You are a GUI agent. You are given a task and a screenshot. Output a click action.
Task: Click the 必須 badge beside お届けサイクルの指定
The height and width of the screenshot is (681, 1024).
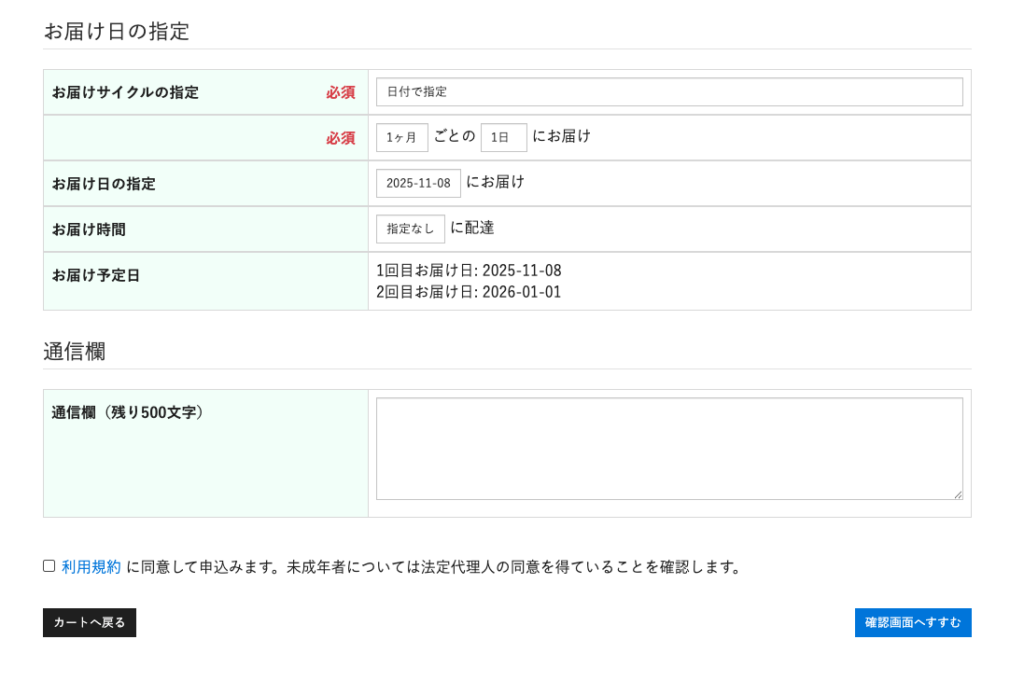(x=340, y=92)
